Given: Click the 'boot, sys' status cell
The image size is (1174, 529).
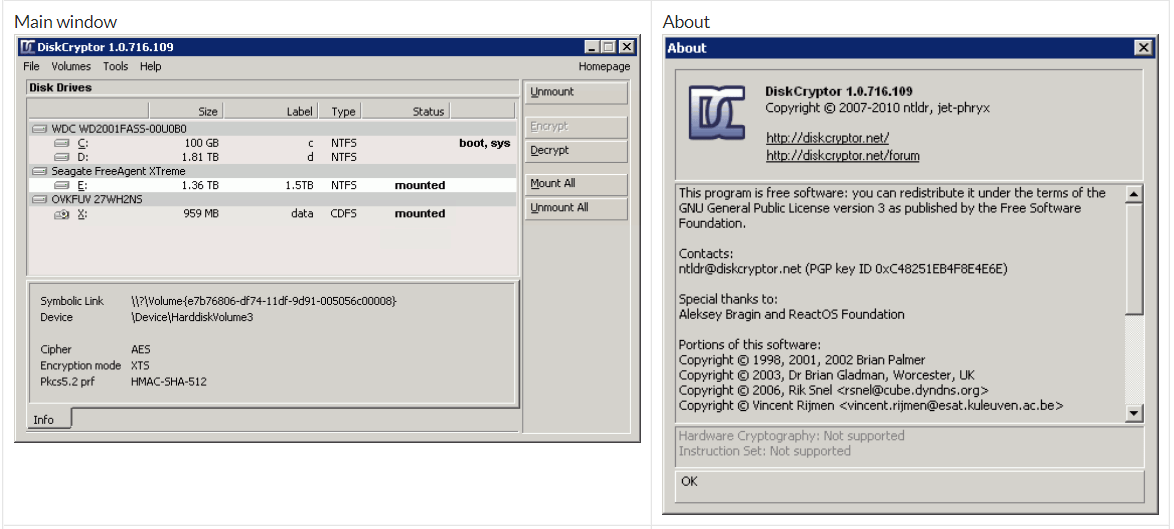Looking at the screenshot, I should click(484, 143).
